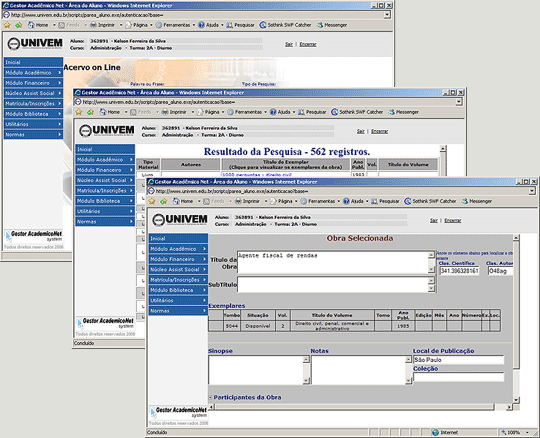The image size is (540, 438).
Task: Open Home dropdown arrow in front window
Action: point(199,201)
